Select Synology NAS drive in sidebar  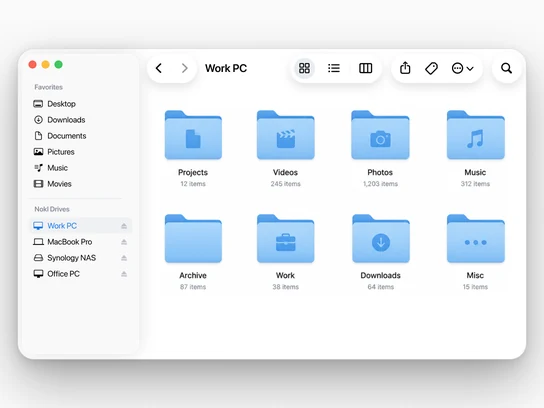[x=80, y=257]
